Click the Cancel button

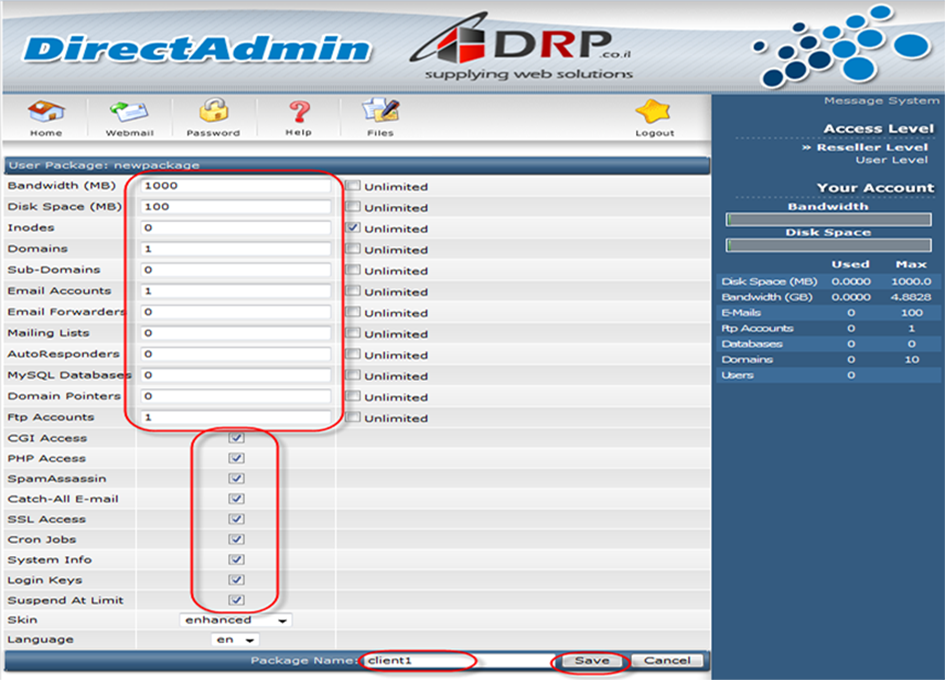coord(667,660)
